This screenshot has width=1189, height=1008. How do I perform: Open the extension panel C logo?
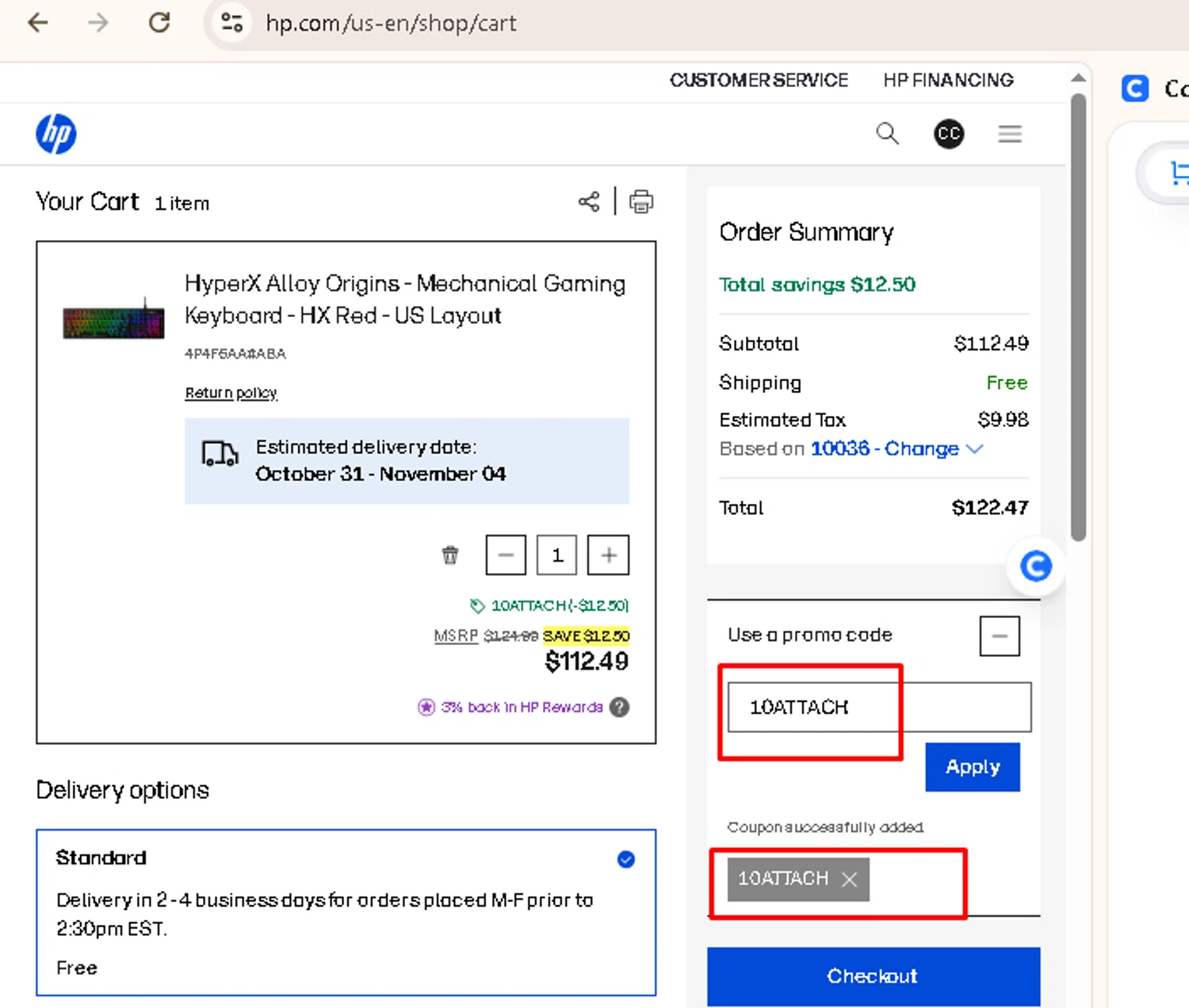point(1135,88)
